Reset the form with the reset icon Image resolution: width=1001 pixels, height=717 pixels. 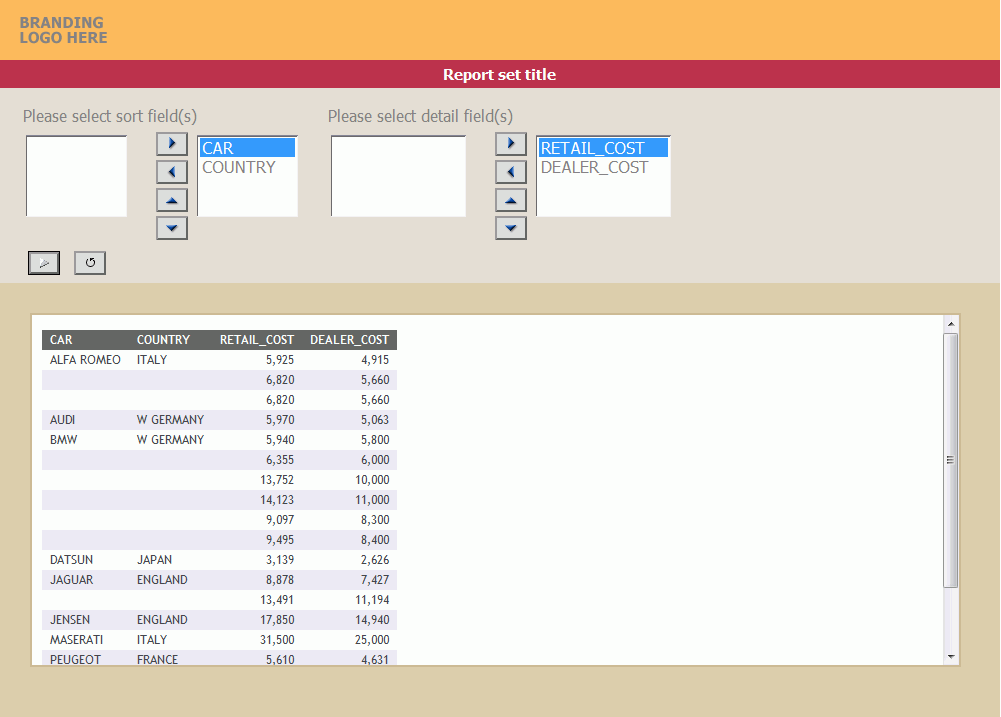coord(90,262)
